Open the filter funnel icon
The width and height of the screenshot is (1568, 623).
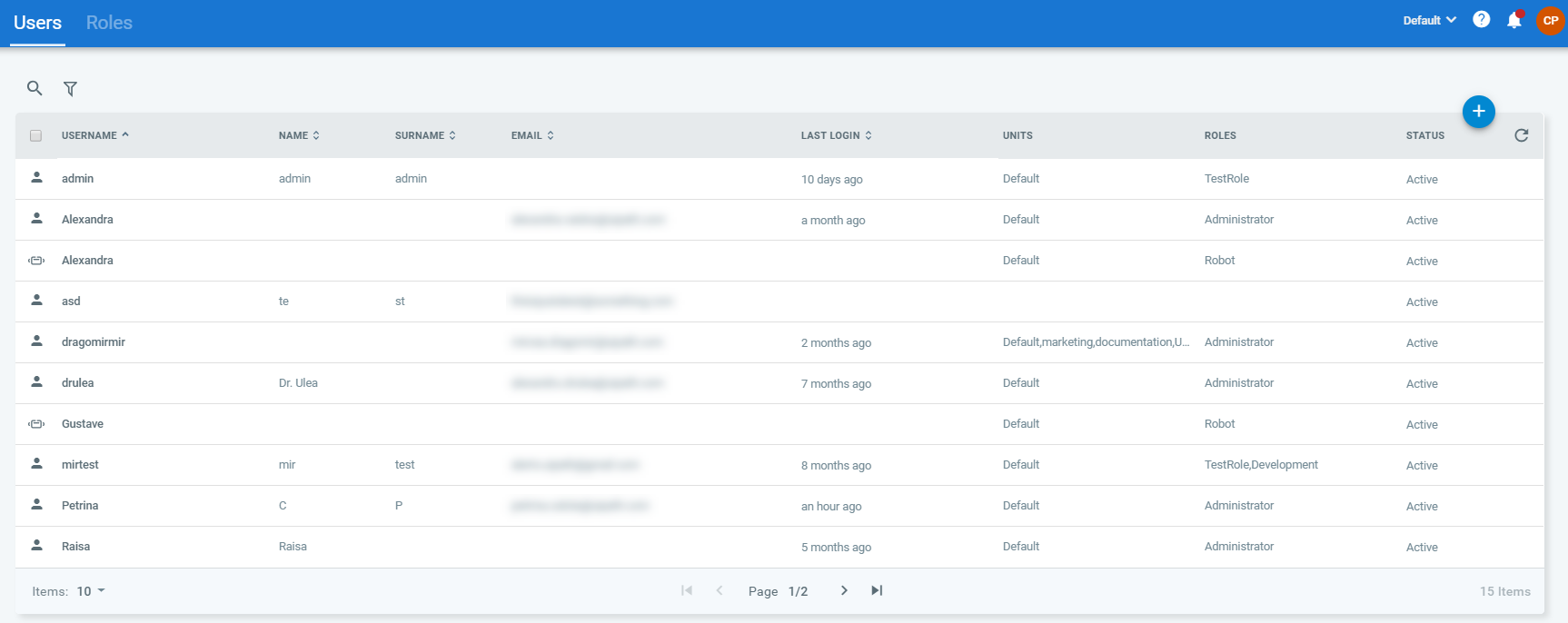pos(70,88)
